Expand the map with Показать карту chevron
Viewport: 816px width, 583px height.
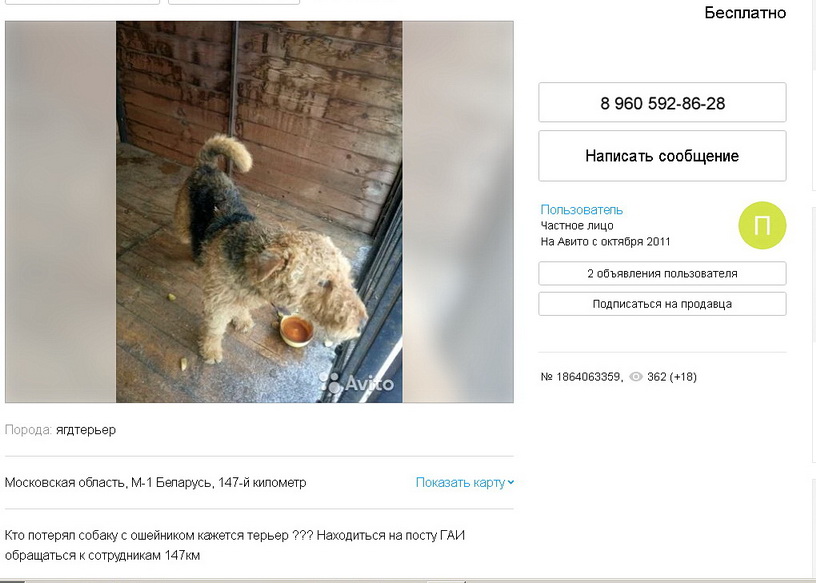(x=511, y=483)
